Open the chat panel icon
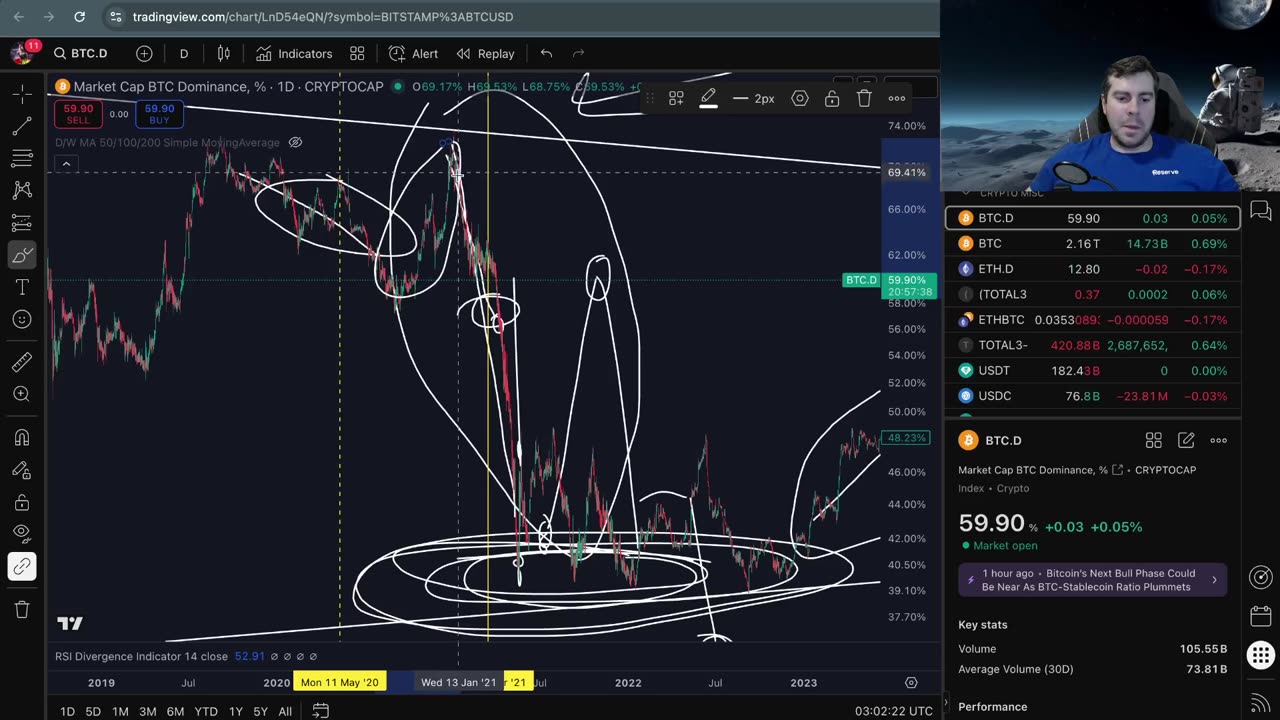This screenshot has height=720, width=1280. tap(1261, 211)
